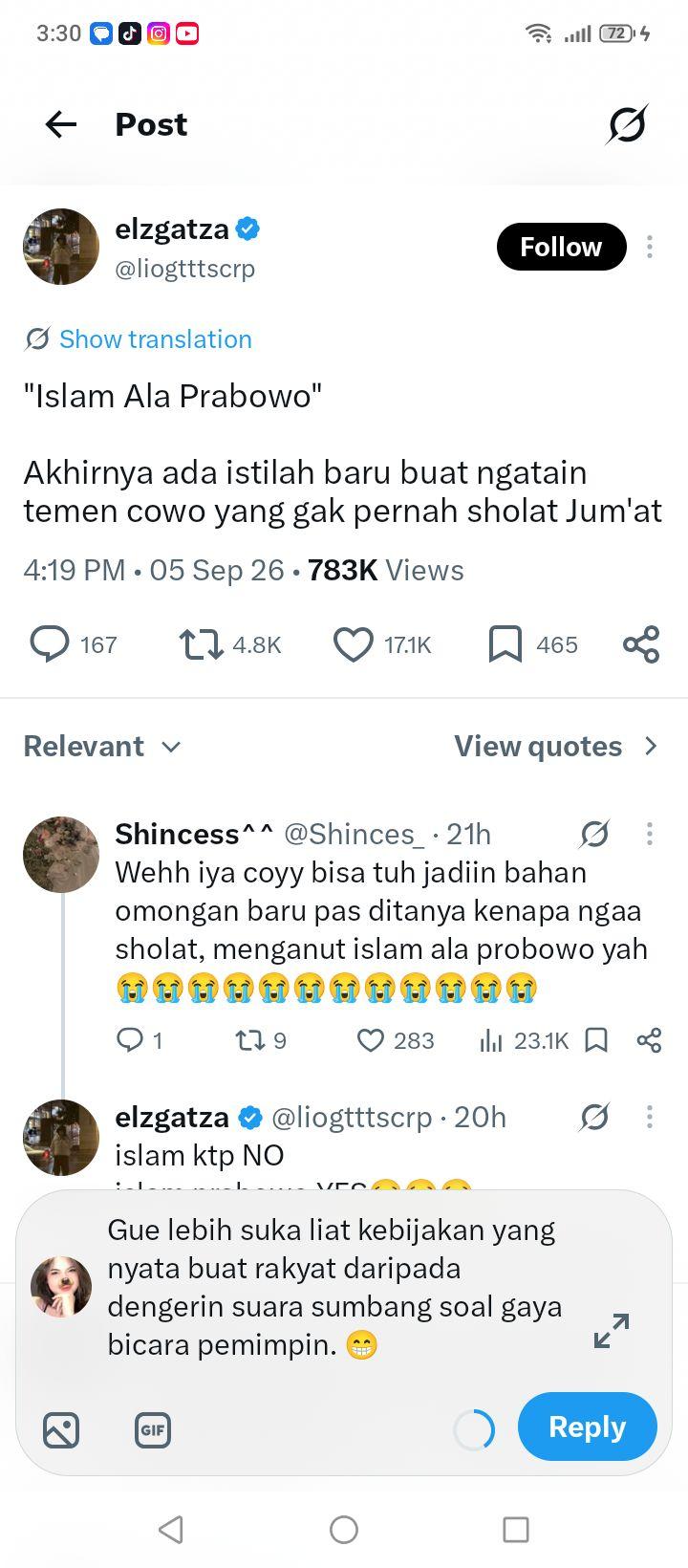
Task: Click the reply text input field
Action: click(335, 1287)
